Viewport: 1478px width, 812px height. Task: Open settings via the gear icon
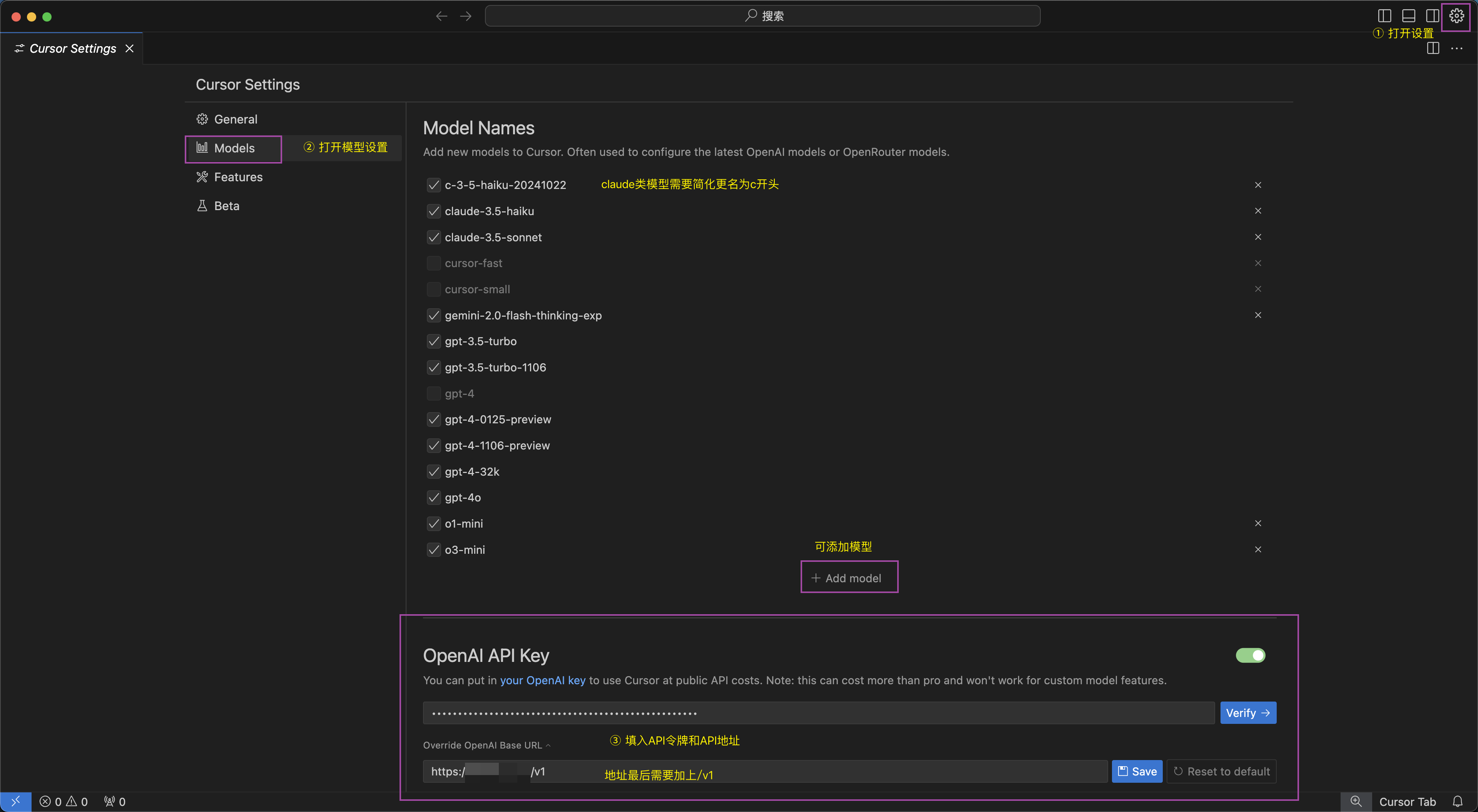click(1456, 16)
